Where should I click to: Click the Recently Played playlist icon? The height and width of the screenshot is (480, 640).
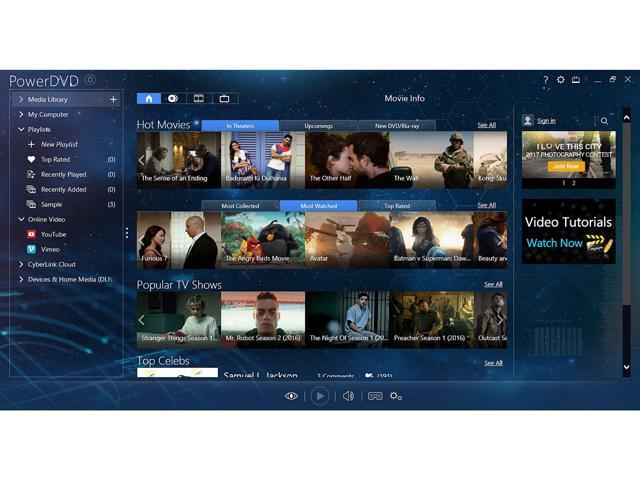tap(31, 174)
